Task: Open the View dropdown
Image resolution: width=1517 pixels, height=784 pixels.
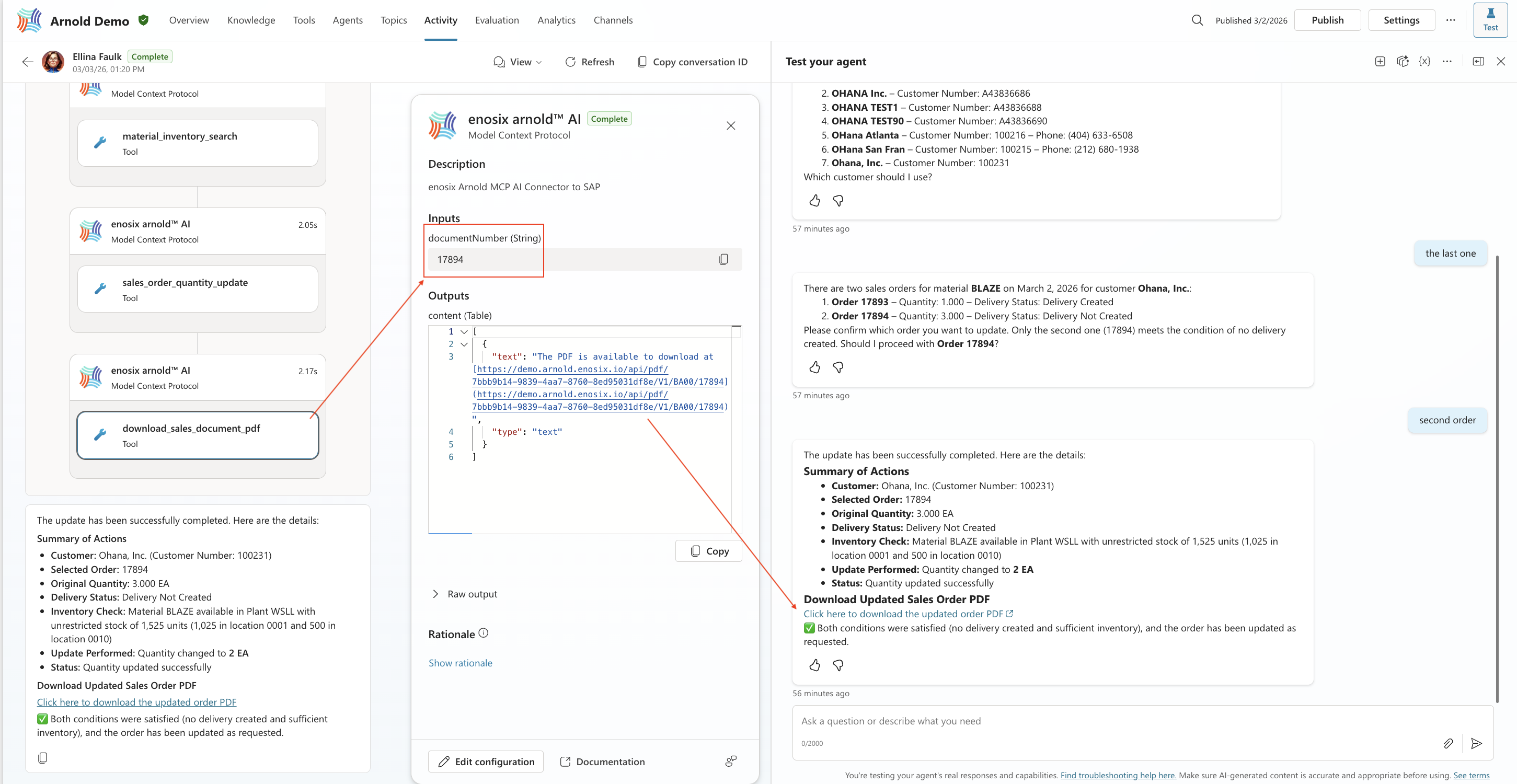Action: tap(518, 62)
